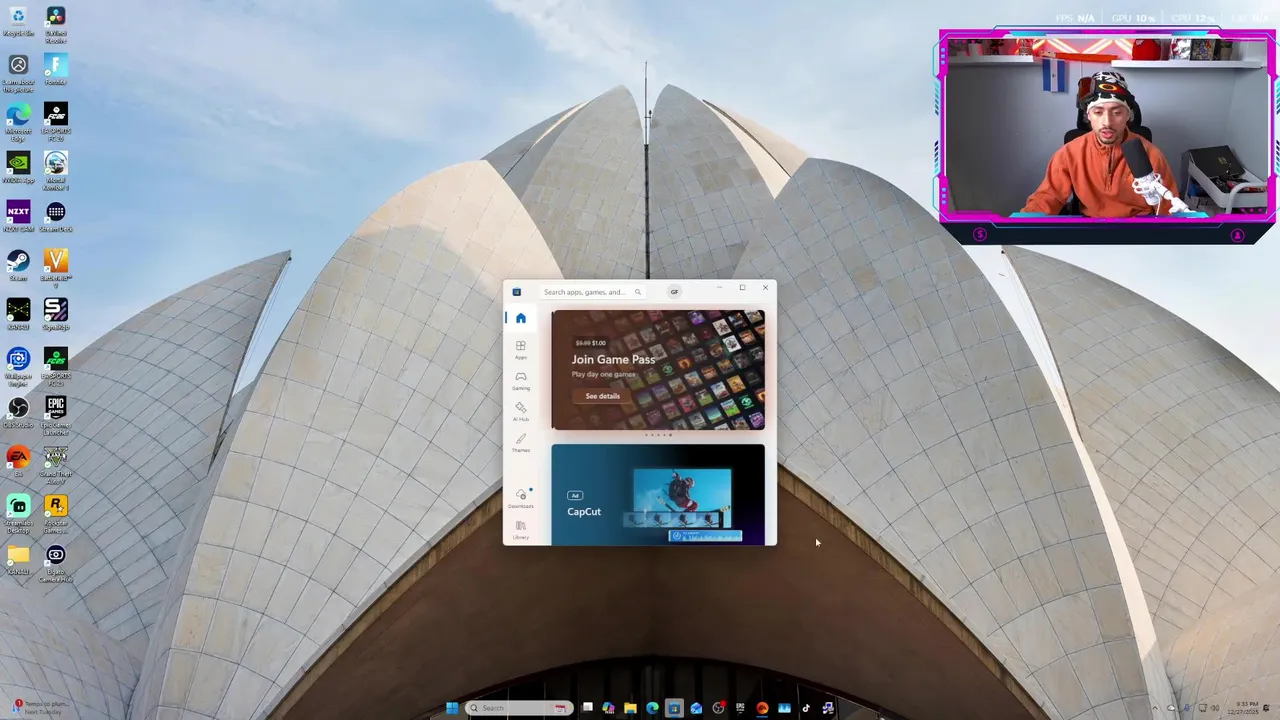
Task: Open the Windows Start button
Action: tap(452, 708)
